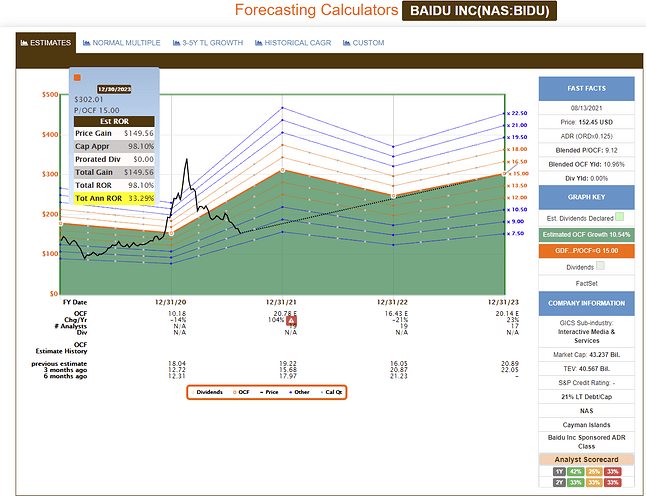Click the Tot Ann ROR 33.29% row

tap(115, 198)
